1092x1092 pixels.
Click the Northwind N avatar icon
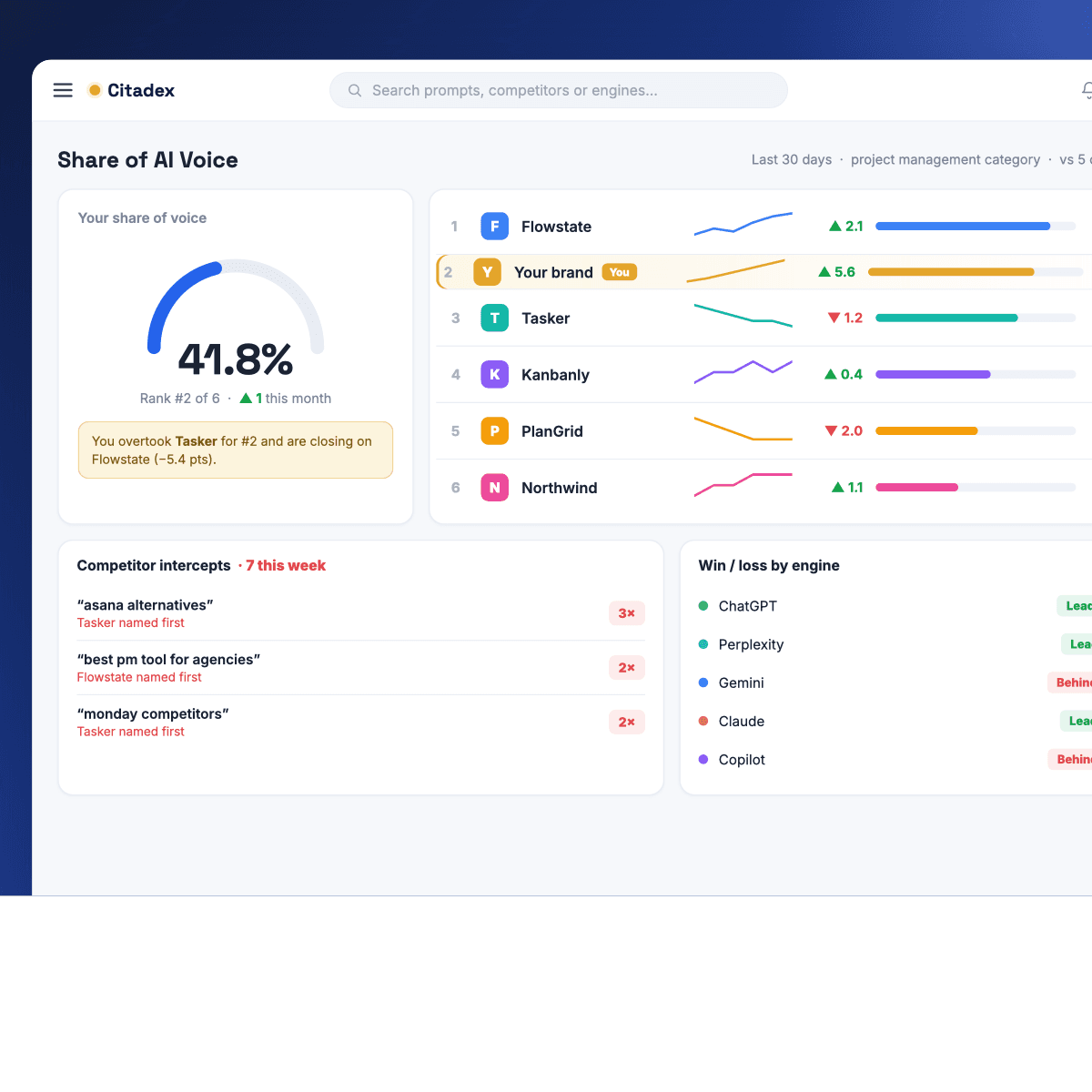coord(494,487)
